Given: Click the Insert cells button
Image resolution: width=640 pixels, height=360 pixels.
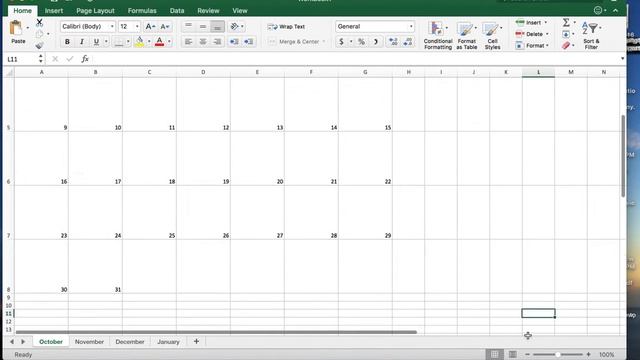Looking at the screenshot, I should click(x=531, y=22).
